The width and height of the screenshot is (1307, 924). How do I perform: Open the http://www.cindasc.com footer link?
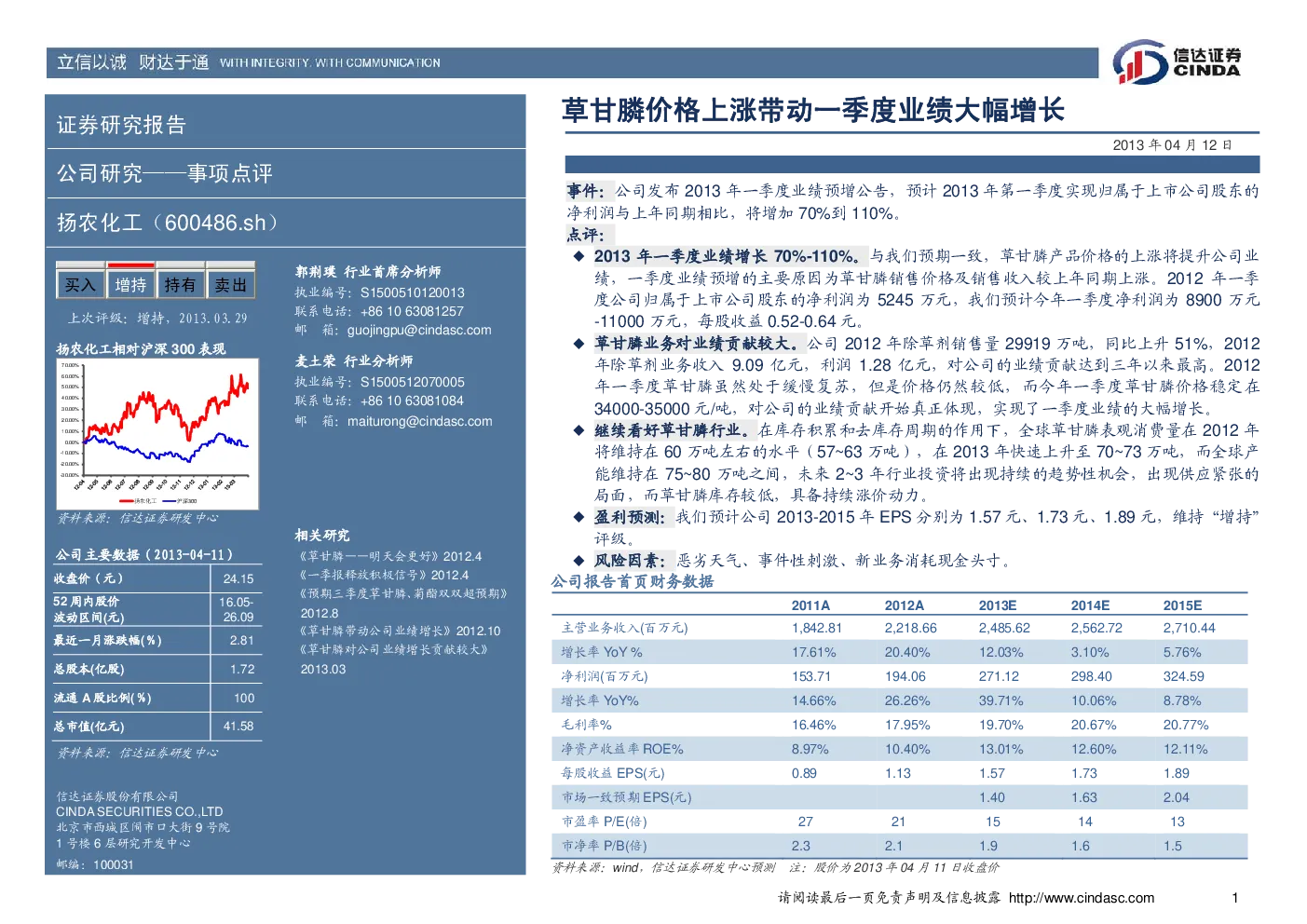point(1082,898)
